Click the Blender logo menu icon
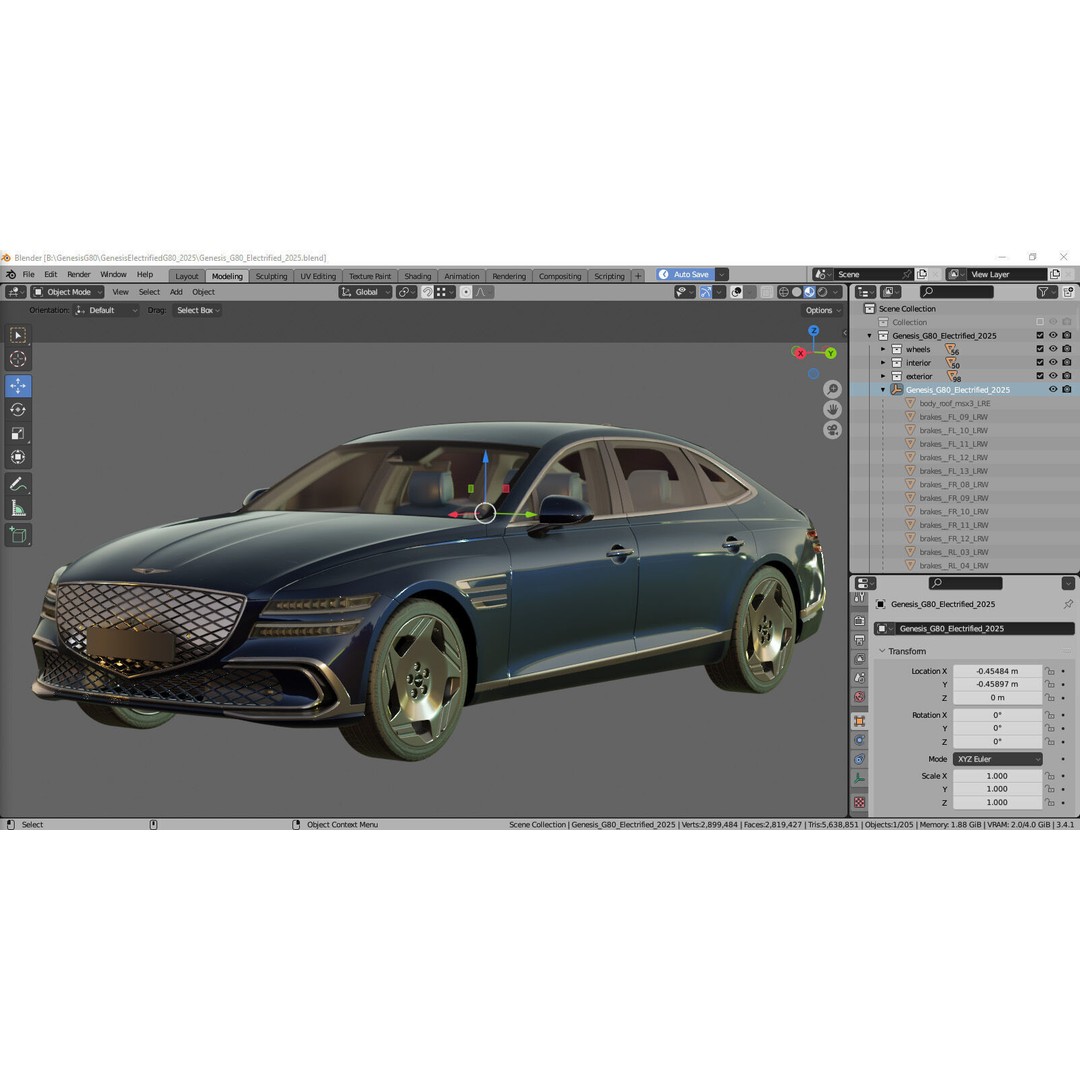 point(10,275)
